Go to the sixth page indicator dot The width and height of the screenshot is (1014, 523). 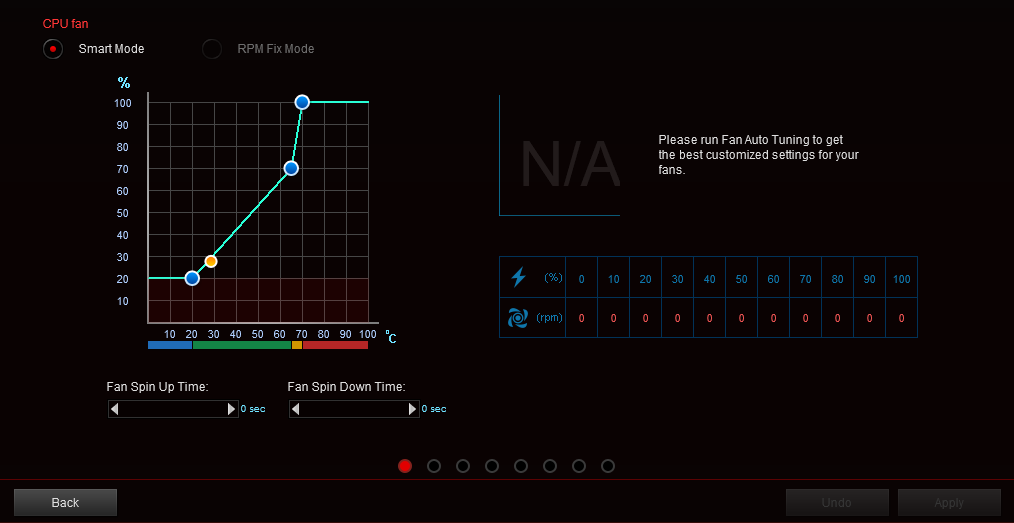[x=550, y=466]
